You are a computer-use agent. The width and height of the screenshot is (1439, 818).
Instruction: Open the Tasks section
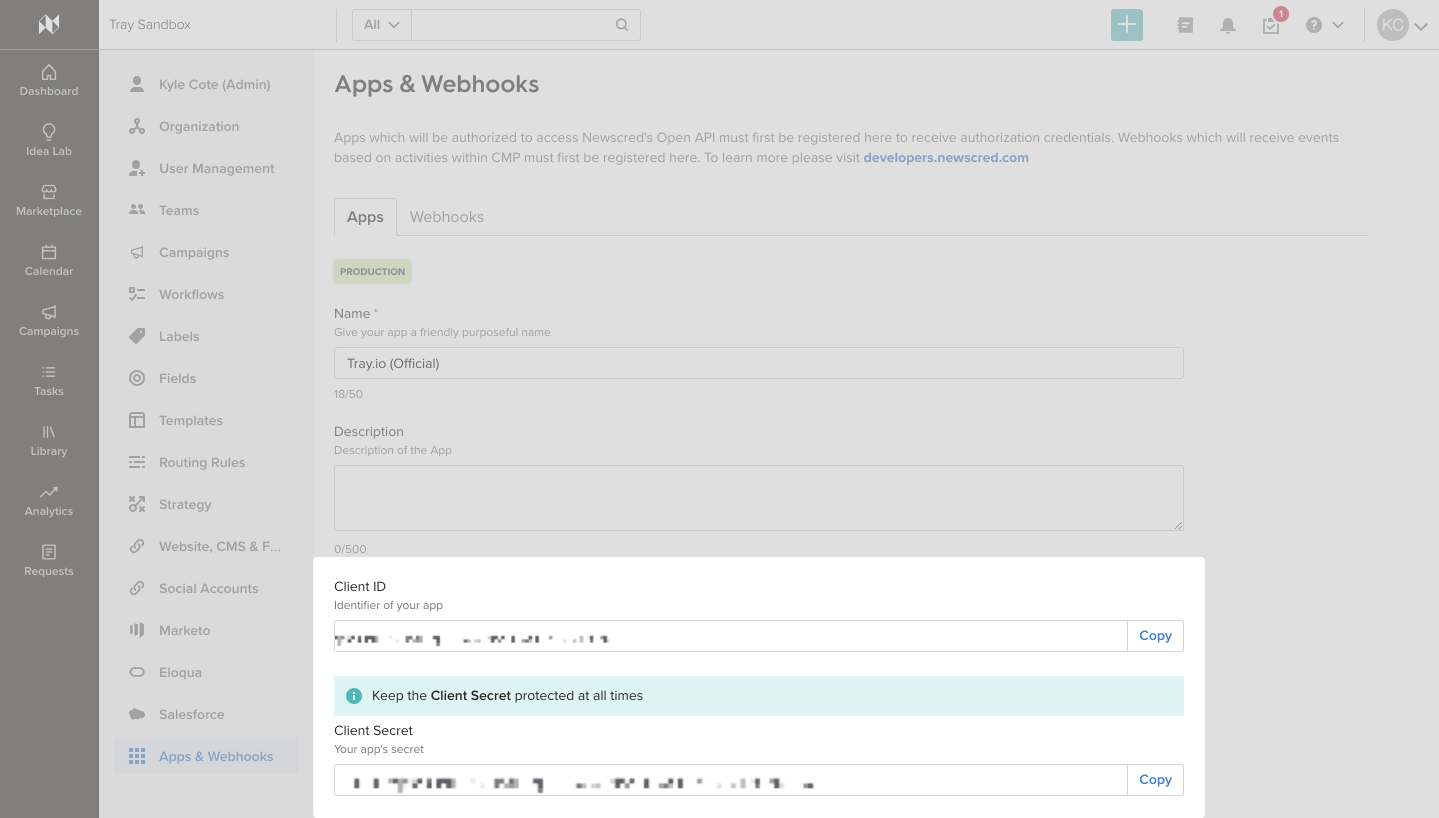(x=48, y=380)
